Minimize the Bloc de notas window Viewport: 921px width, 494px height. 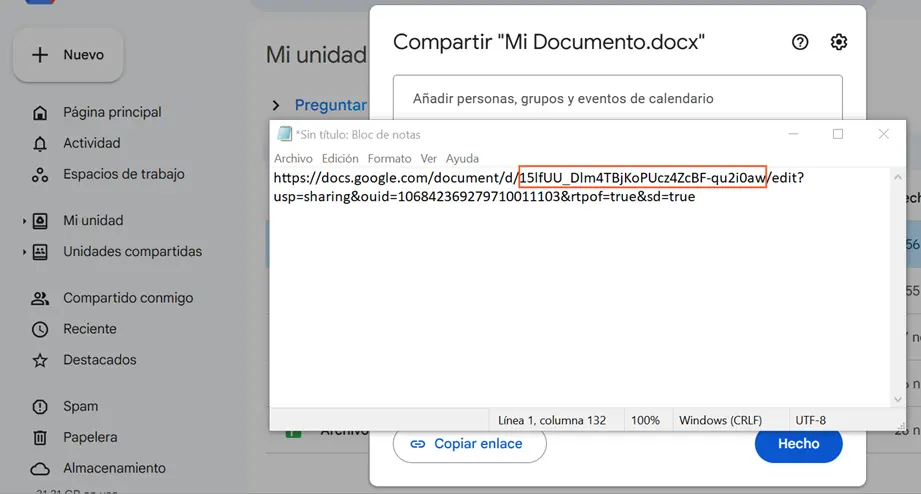pyautogui.click(x=793, y=134)
